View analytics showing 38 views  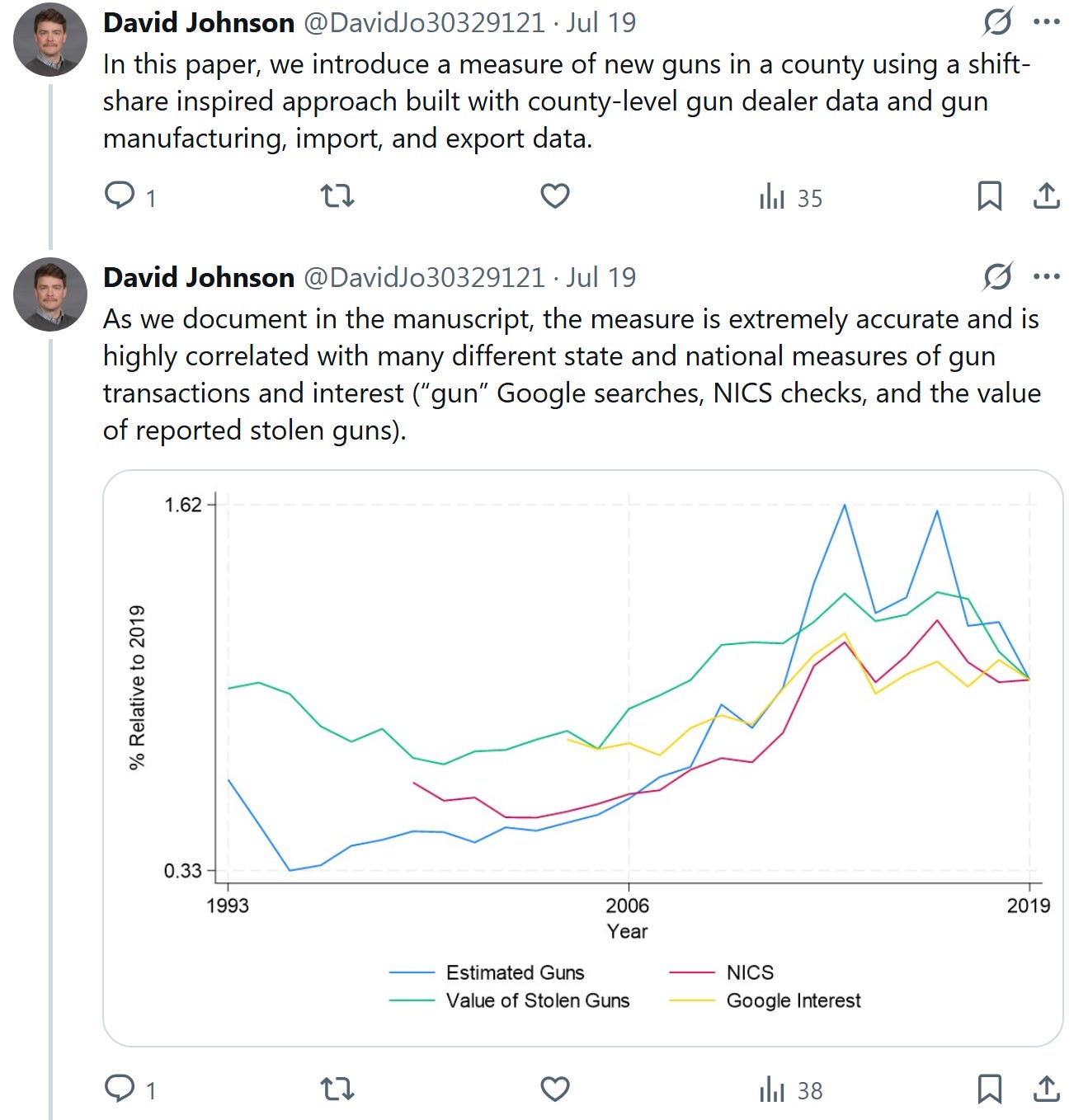click(x=790, y=1090)
